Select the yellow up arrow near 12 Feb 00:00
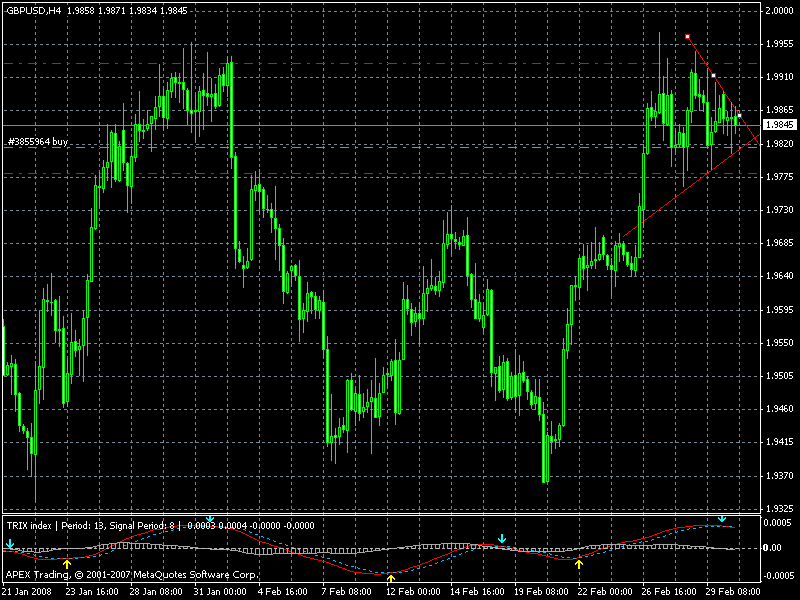800x600 pixels. pos(391,577)
